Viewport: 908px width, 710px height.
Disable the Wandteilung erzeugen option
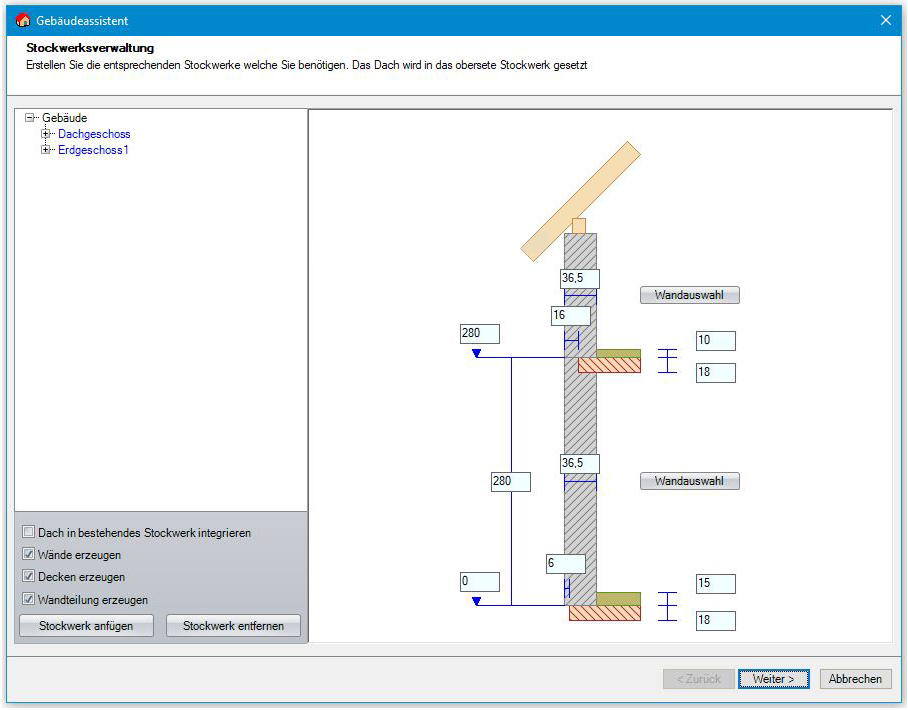(28, 600)
